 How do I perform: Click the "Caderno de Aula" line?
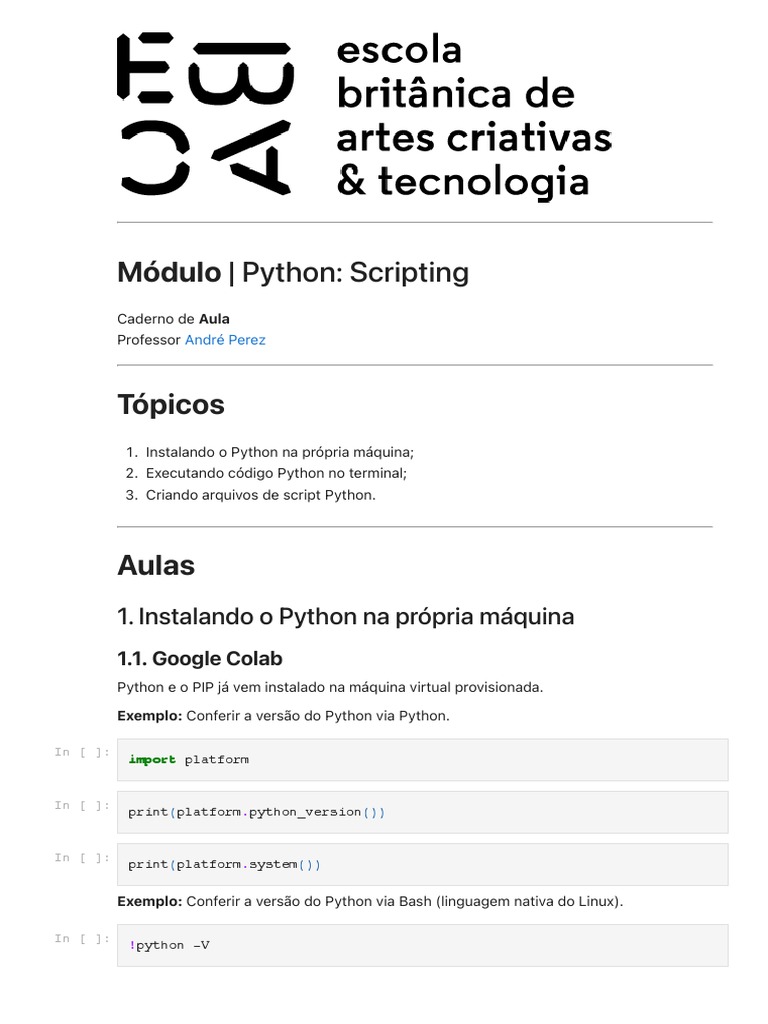point(173,319)
